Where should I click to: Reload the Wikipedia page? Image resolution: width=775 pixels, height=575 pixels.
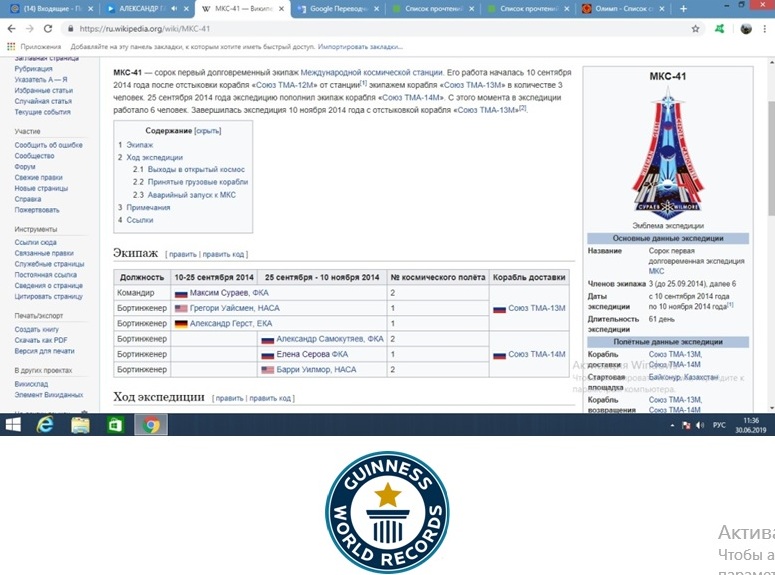48,29
